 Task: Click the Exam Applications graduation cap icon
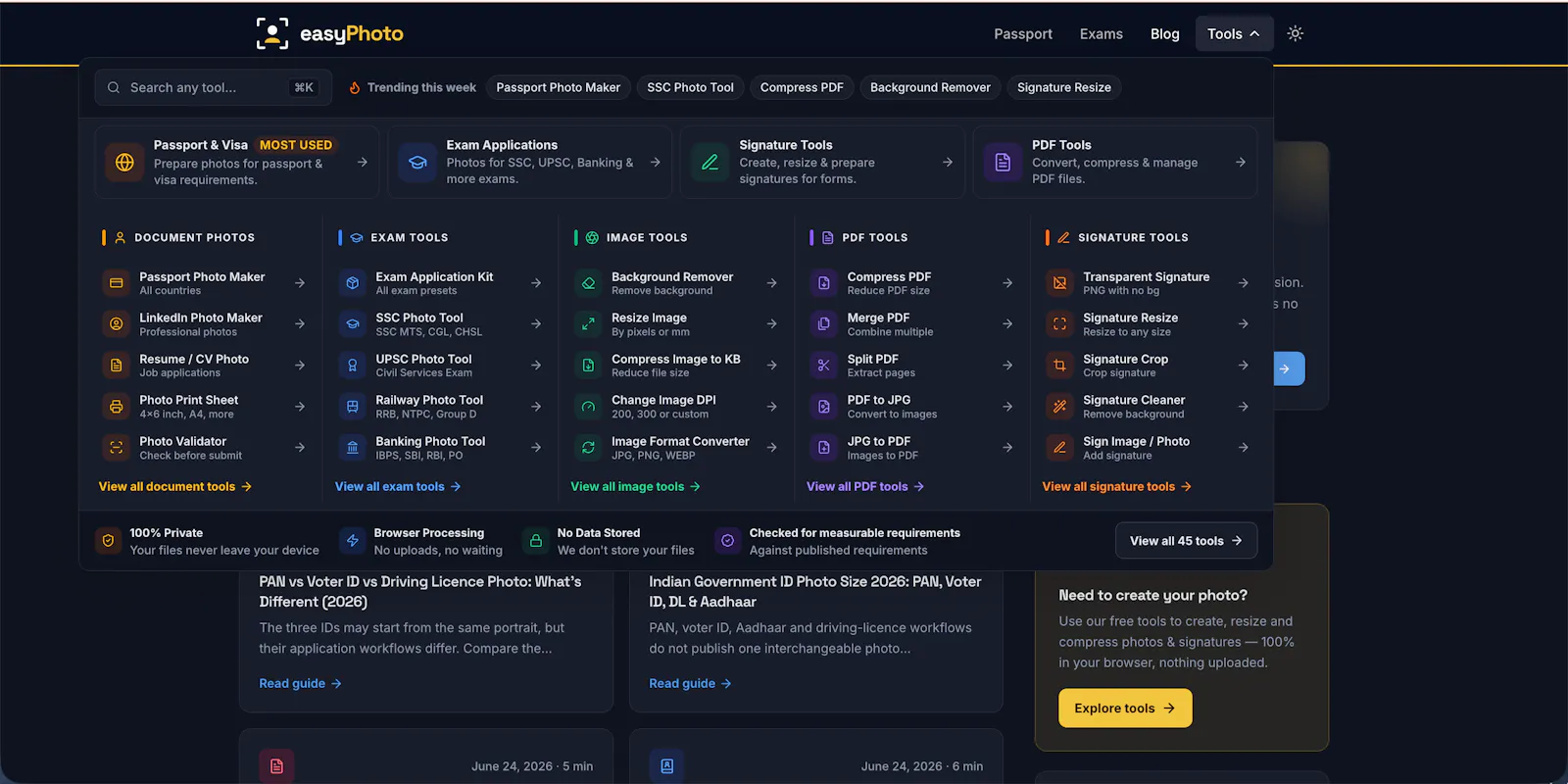click(417, 162)
